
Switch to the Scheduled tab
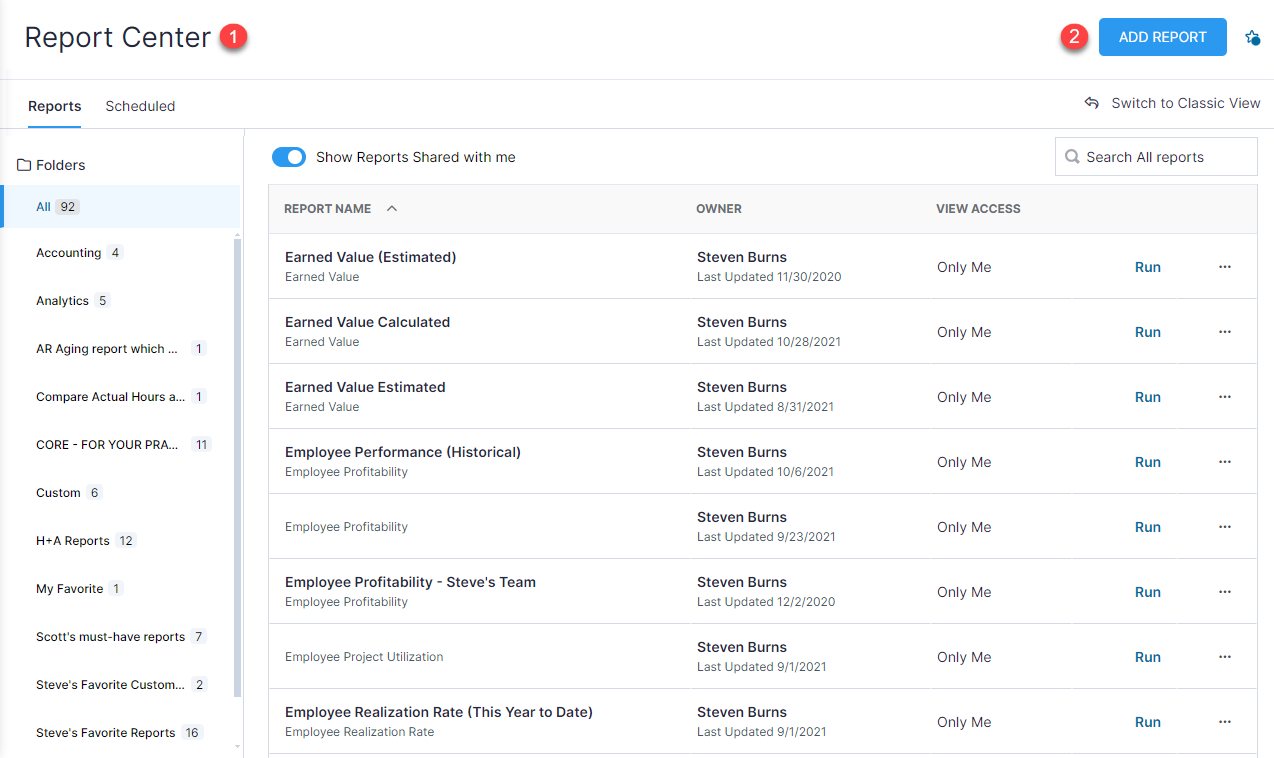(x=140, y=106)
